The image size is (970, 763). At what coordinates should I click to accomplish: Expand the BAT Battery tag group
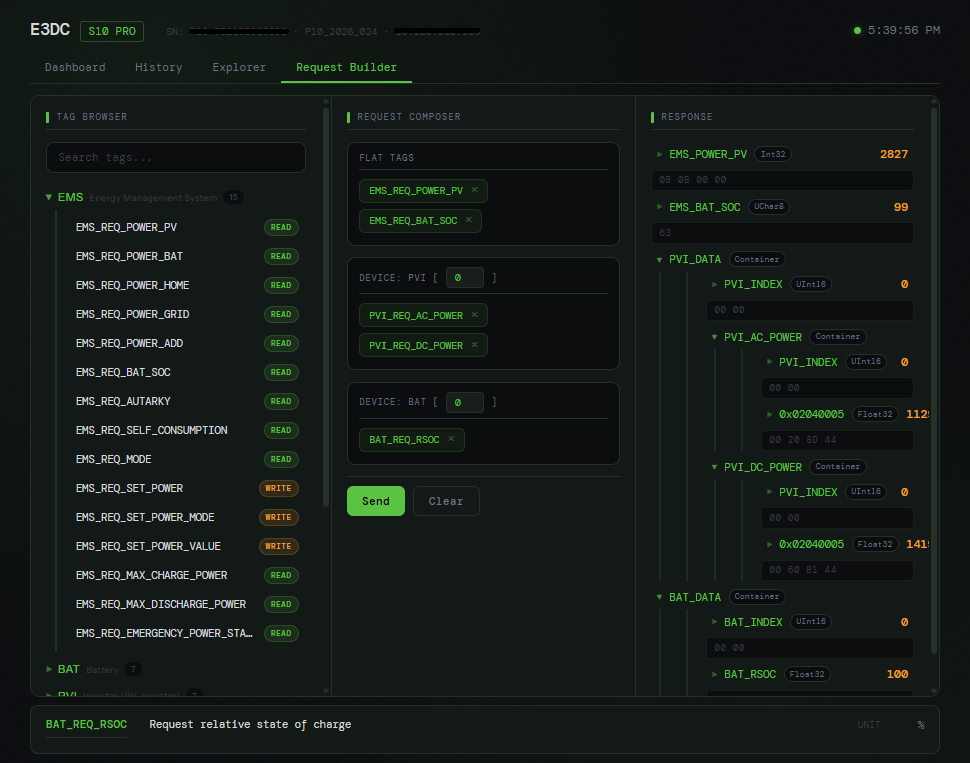click(49, 670)
